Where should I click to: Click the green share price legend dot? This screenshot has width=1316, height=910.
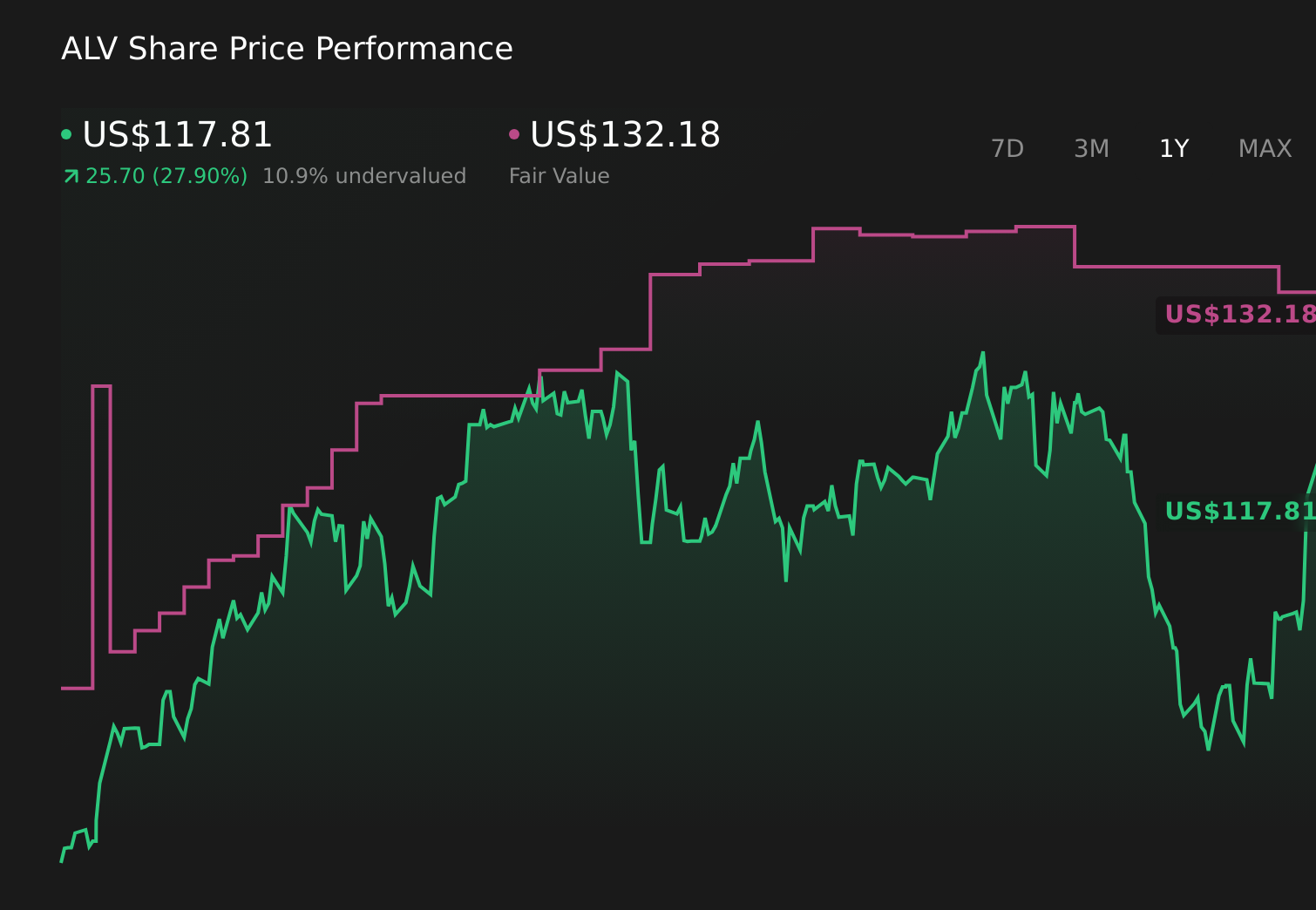click(66, 134)
